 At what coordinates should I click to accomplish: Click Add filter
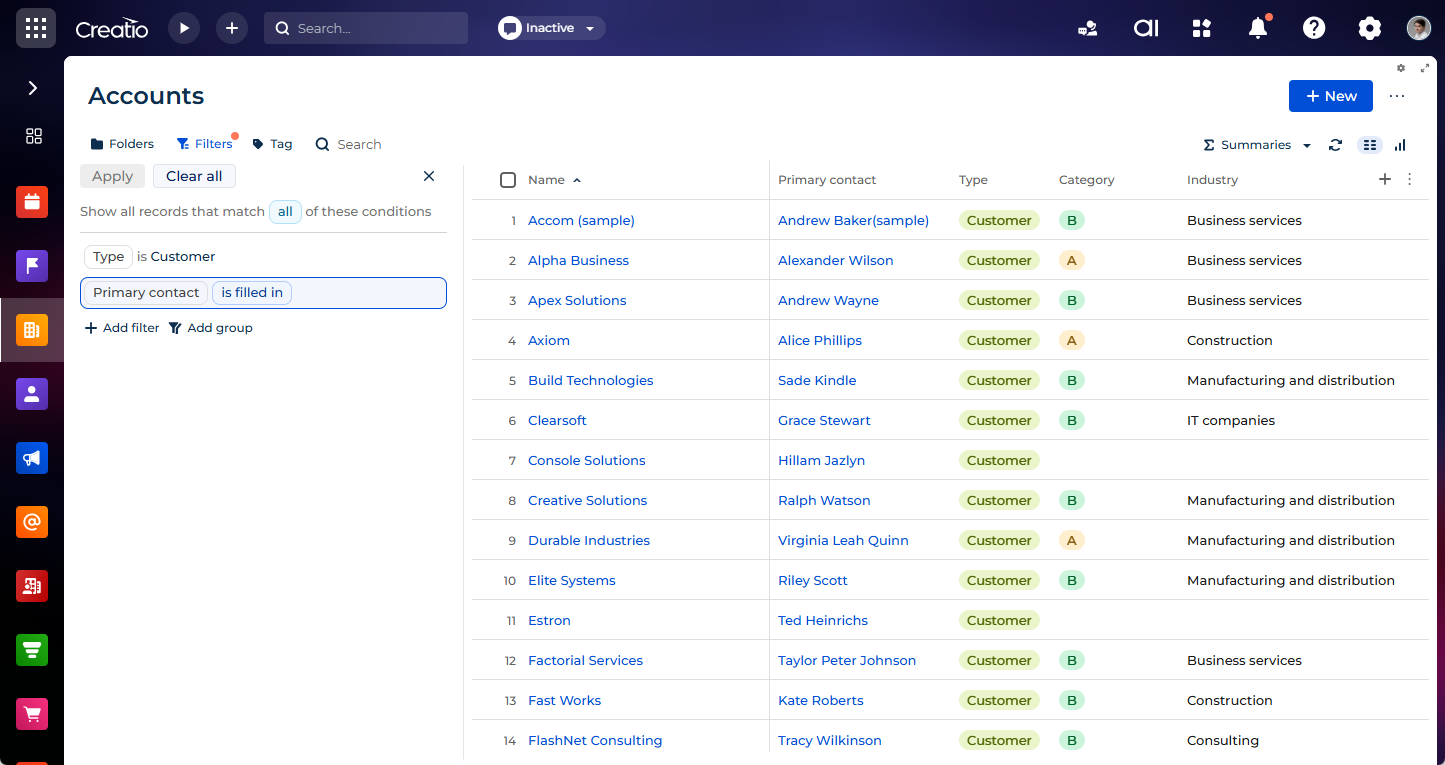(x=122, y=328)
